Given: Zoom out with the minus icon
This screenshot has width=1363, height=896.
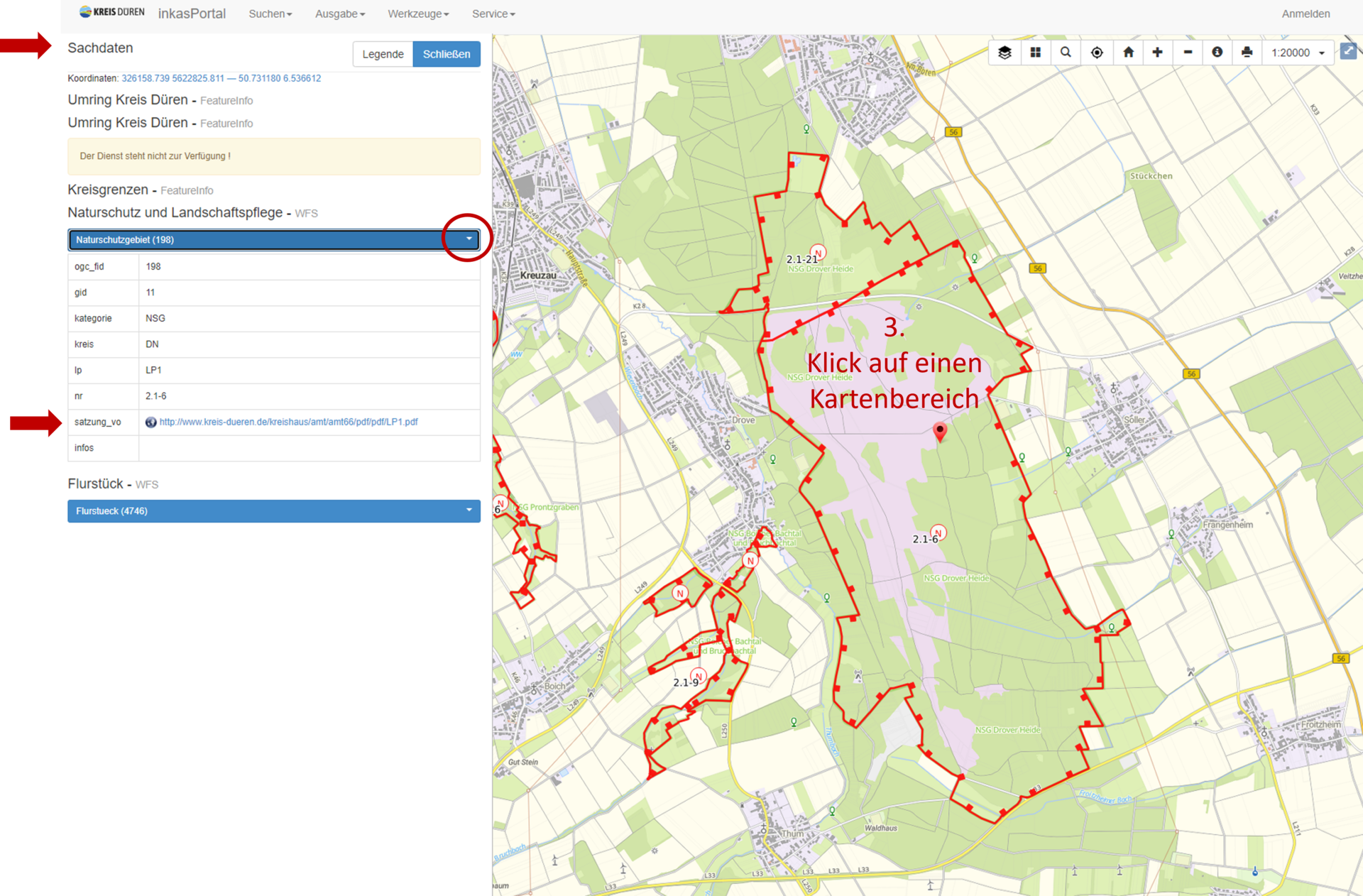Looking at the screenshot, I should [1188, 53].
